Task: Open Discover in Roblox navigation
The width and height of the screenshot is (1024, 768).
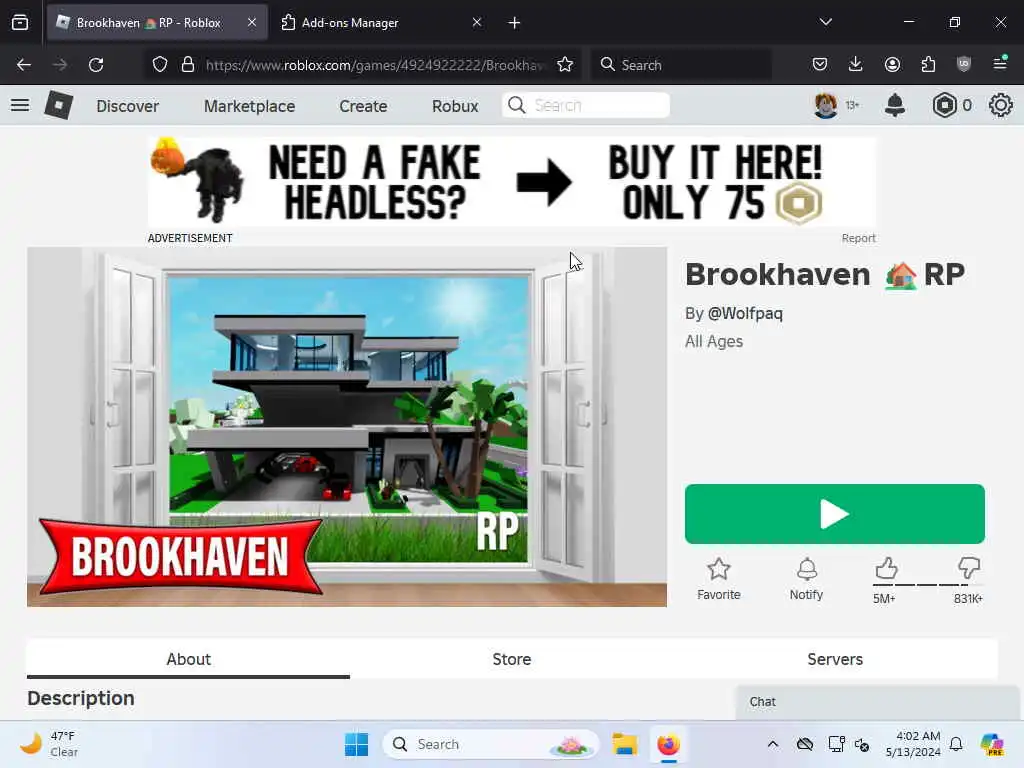Action: click(127, 106)
